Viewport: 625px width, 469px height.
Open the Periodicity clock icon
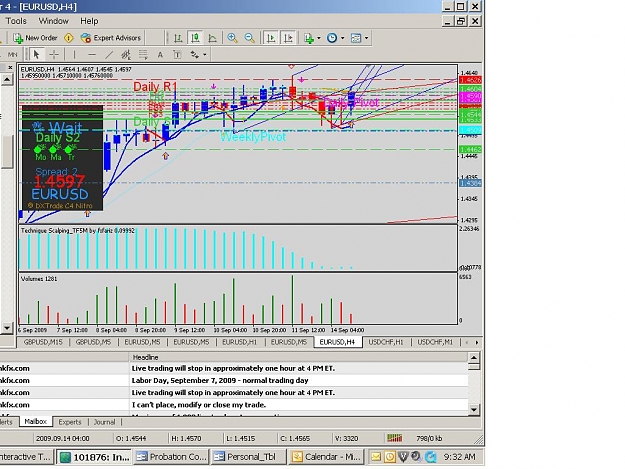click(332, 38)
